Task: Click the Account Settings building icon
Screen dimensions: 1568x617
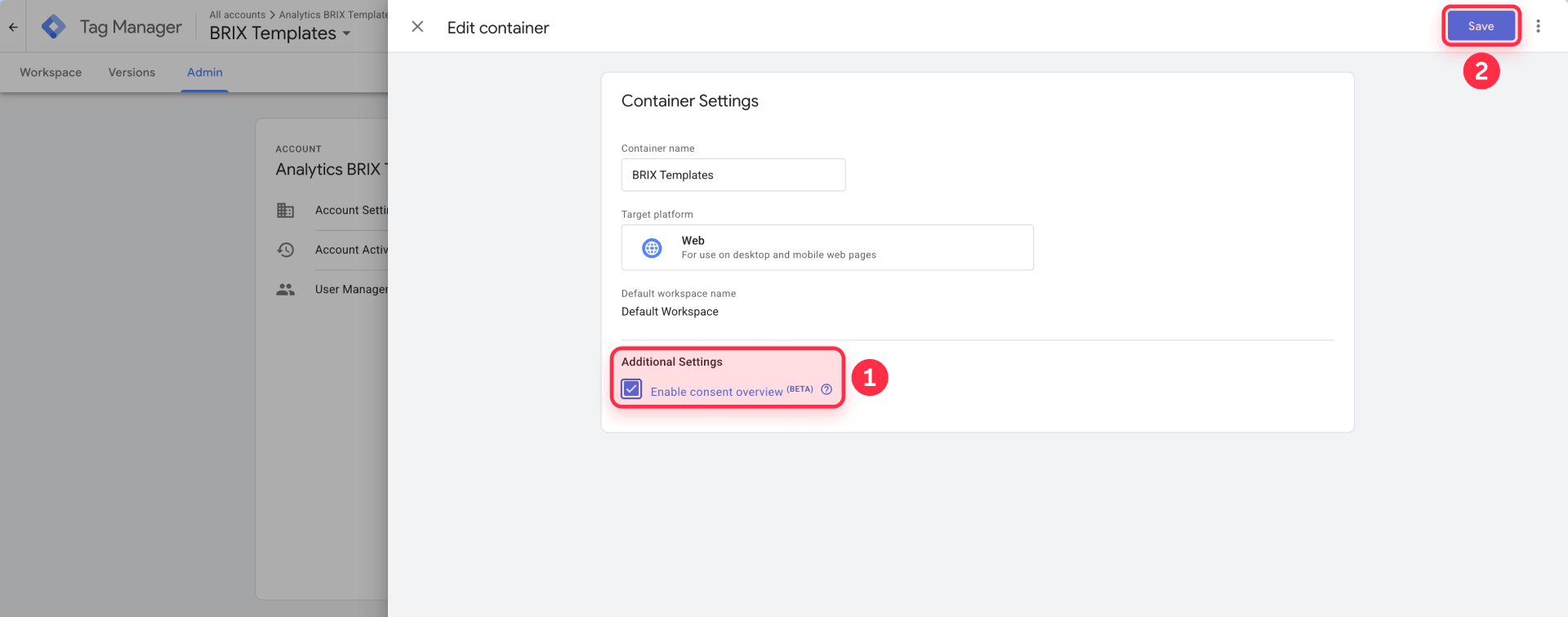Action: click(285, 211)
